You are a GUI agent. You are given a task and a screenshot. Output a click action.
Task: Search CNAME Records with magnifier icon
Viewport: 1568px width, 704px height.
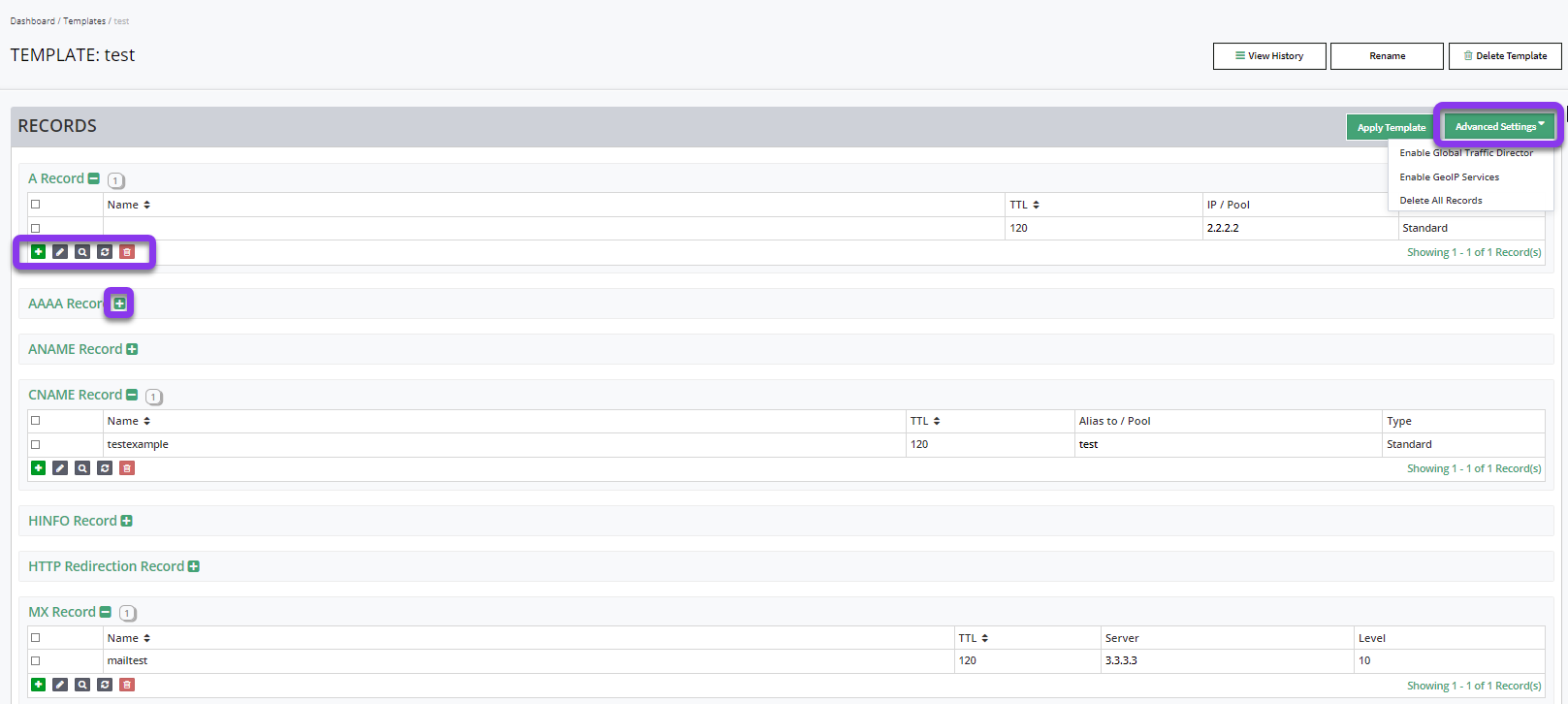click(x=82, y=468)
